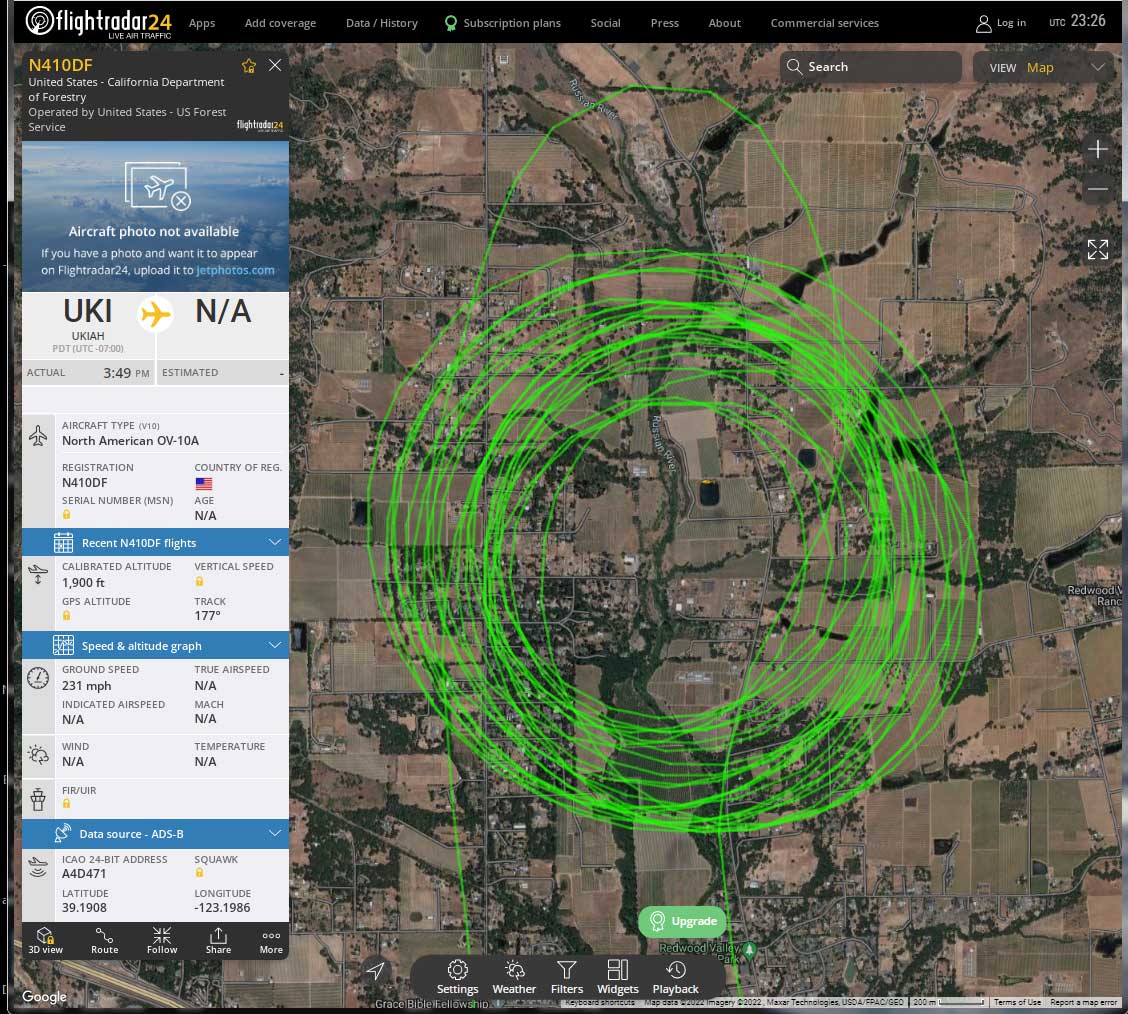
Task: Start Playback mode
Action: [676, 976]
